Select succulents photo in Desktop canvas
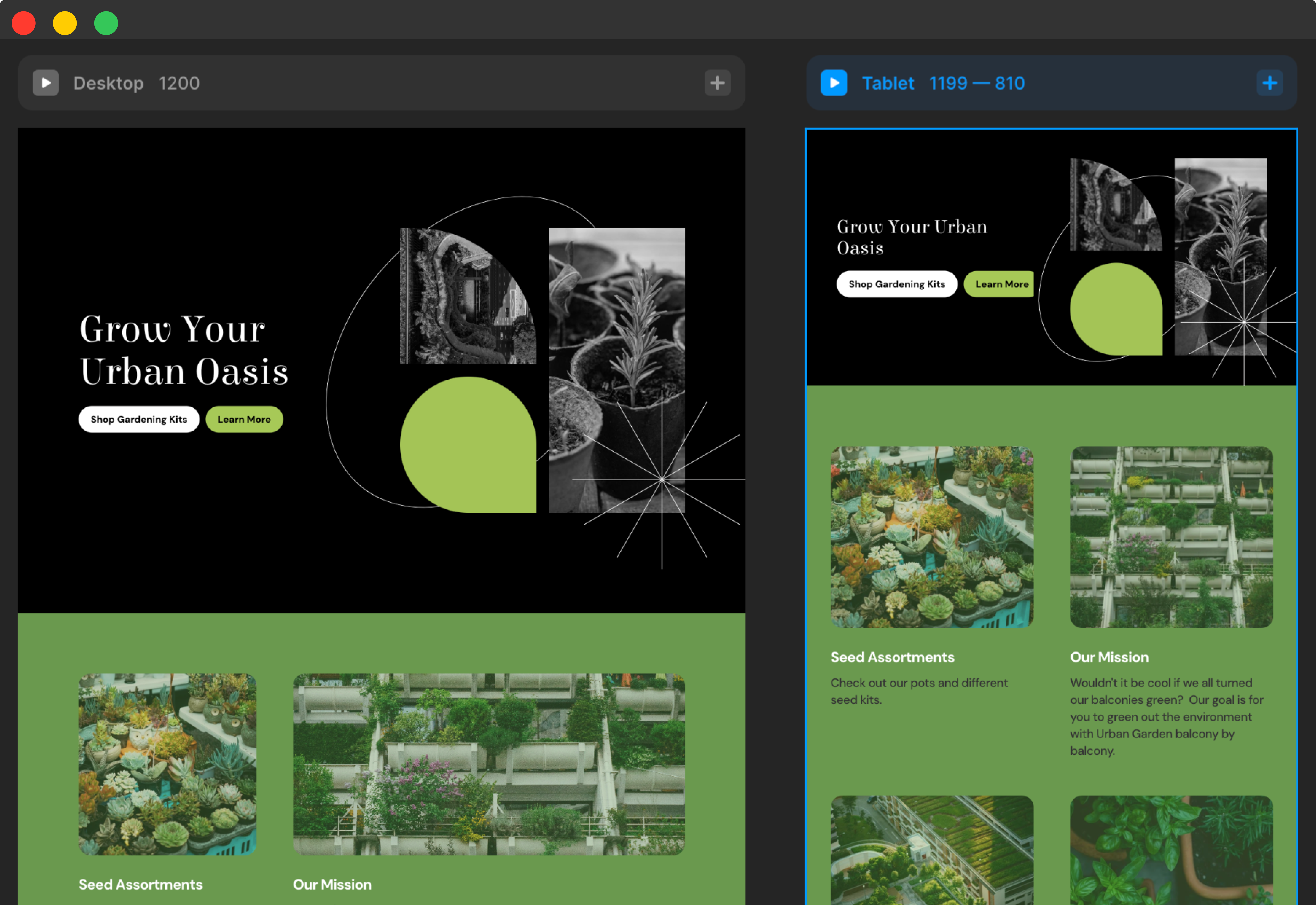Image resolution: width=1316 pixels, height=905 pixels. [167, 764]
